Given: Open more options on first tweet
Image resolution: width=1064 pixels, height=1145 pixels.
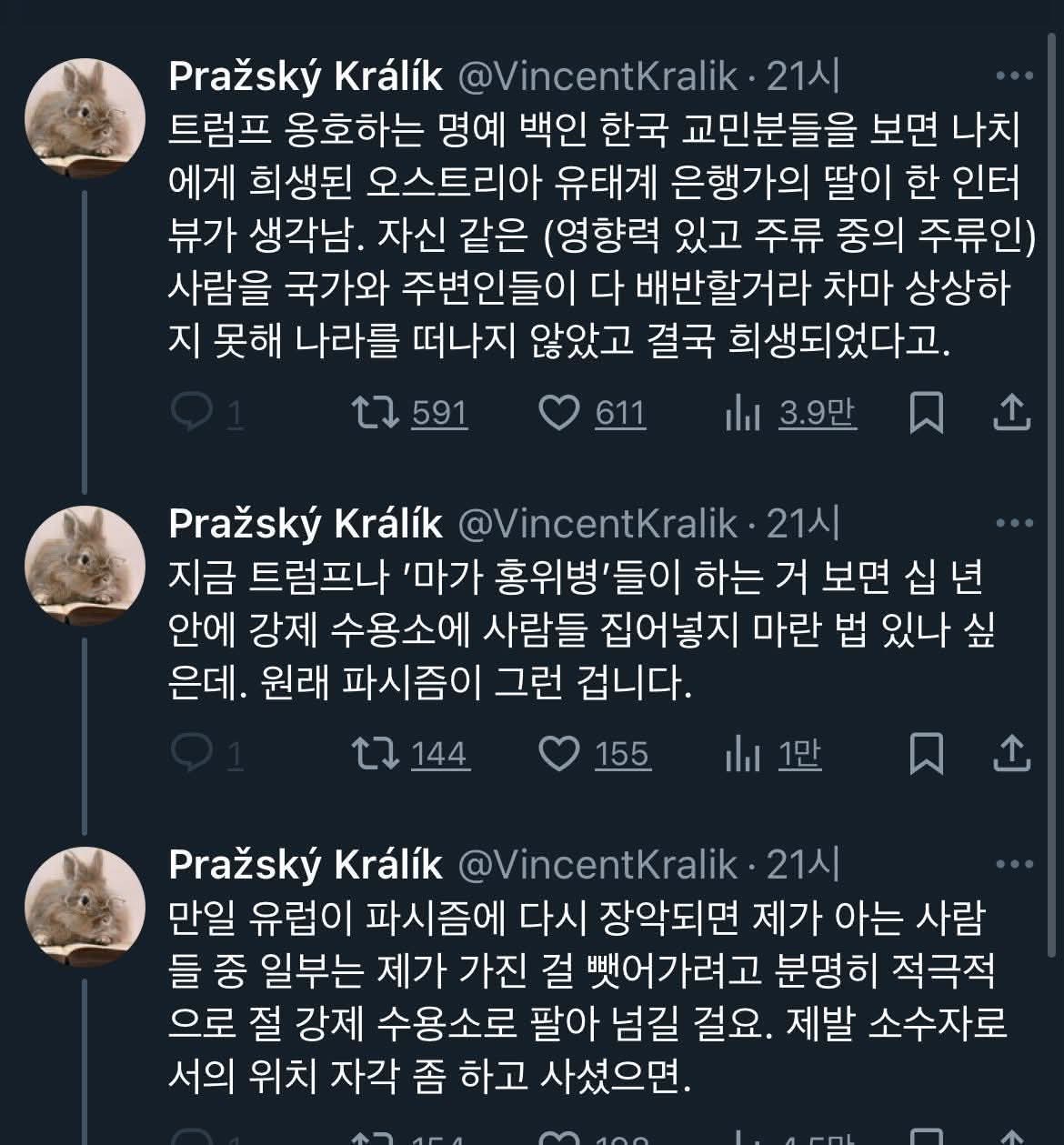Looking at the screenshot, I should [x=1015, y=76].
